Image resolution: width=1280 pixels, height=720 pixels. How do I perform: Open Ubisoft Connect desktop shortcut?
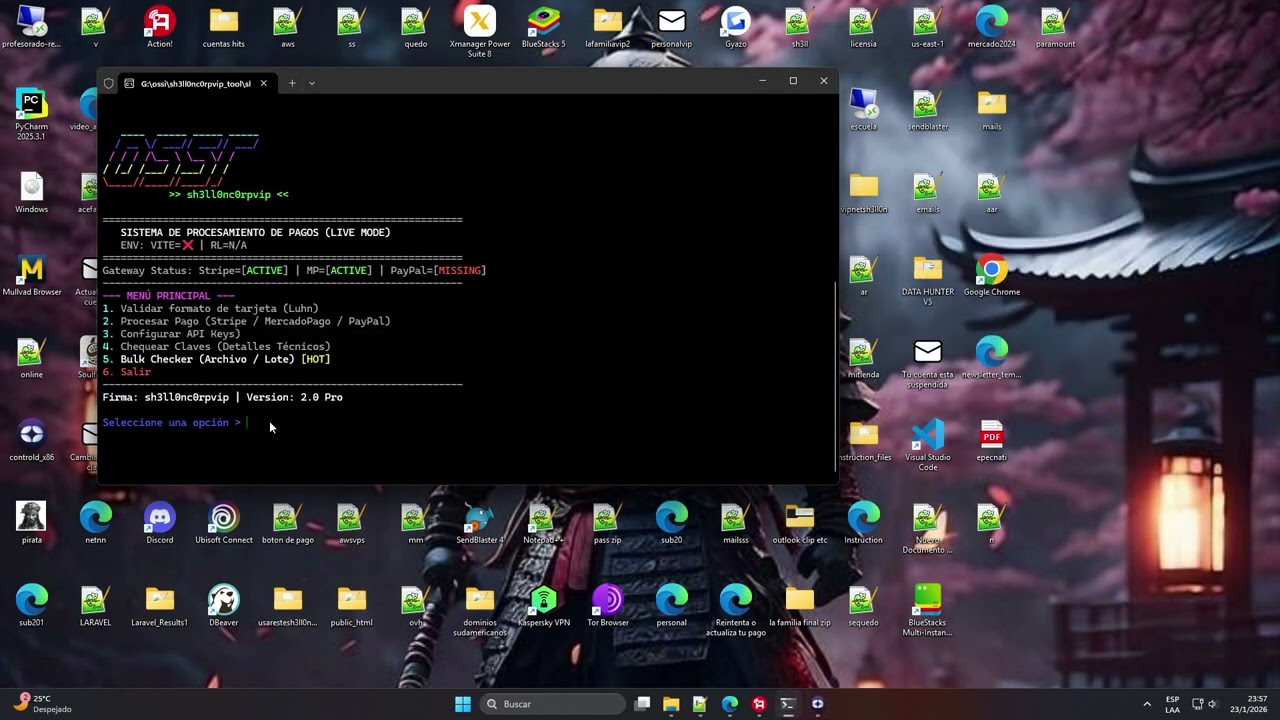(x=224, y=523)
